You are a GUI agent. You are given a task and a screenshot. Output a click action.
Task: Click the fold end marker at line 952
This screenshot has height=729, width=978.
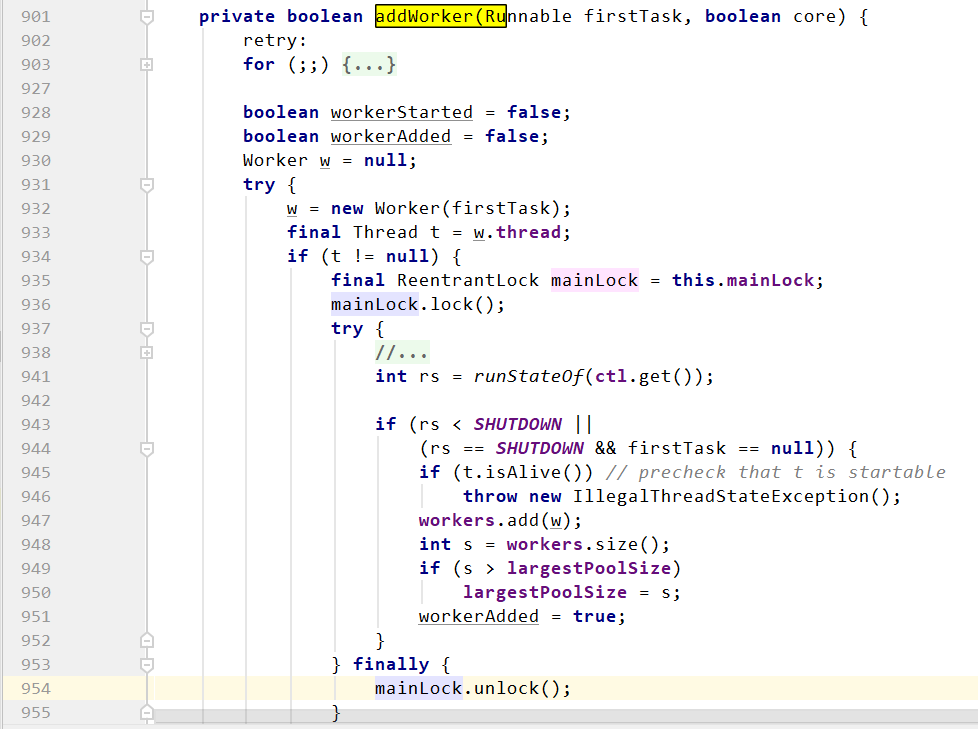[147, 641]
